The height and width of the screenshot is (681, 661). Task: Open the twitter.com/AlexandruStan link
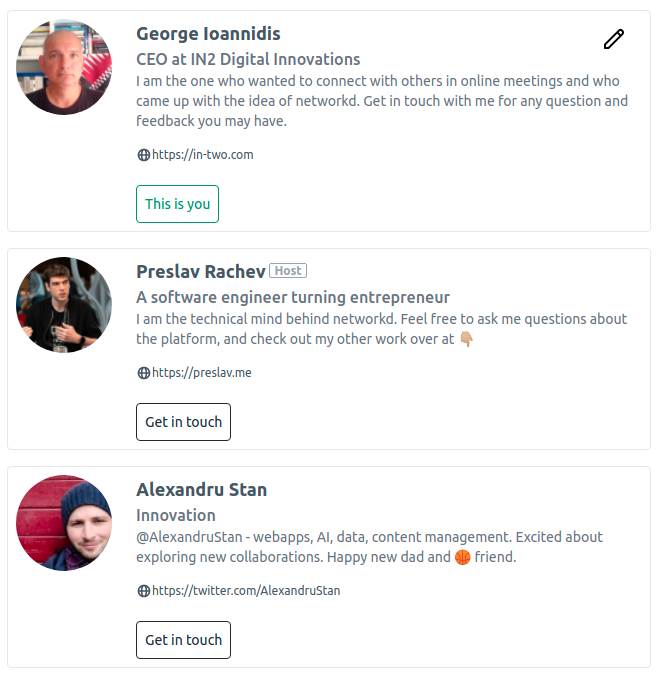tap(245, 591)
